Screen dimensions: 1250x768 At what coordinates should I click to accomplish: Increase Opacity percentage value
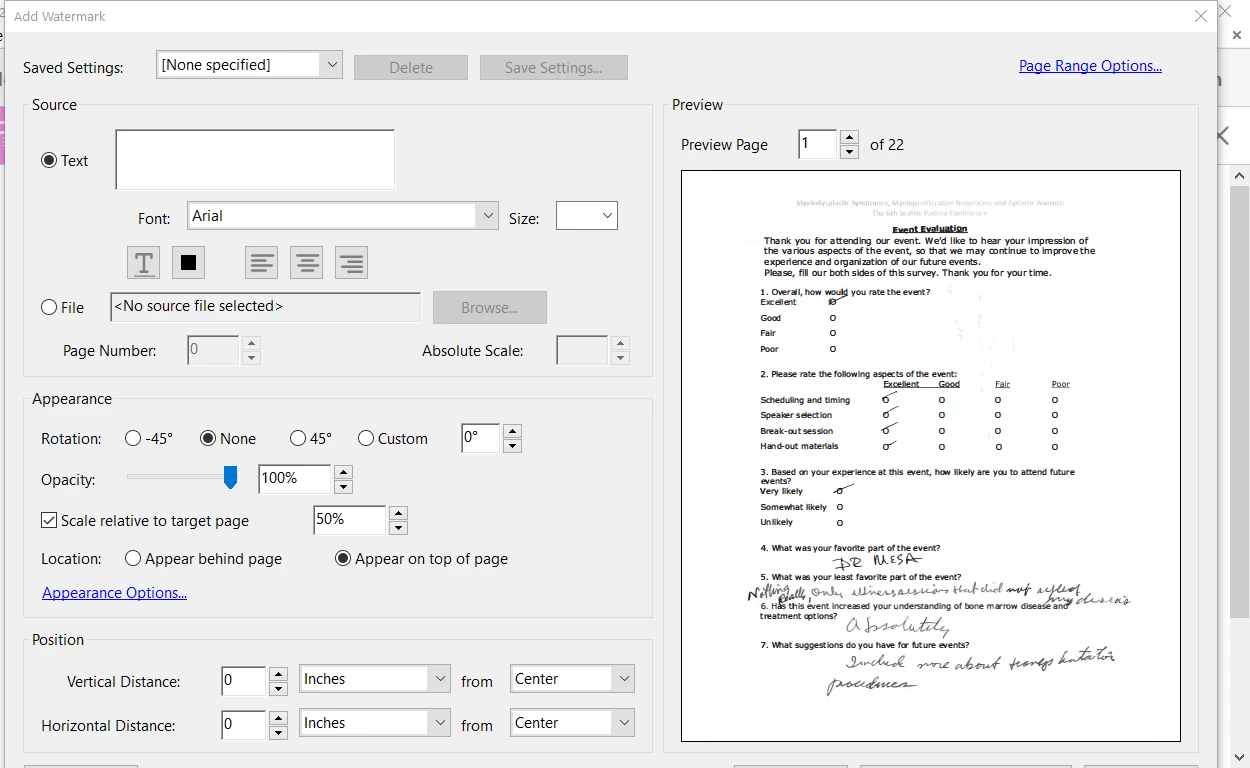point(343,472)
